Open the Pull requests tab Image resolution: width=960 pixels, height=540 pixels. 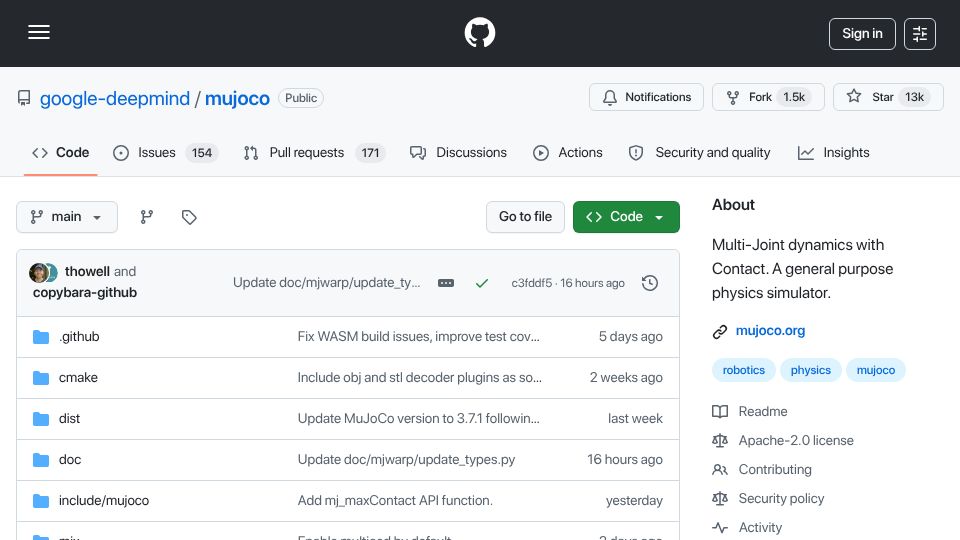(x=314, y=152)
